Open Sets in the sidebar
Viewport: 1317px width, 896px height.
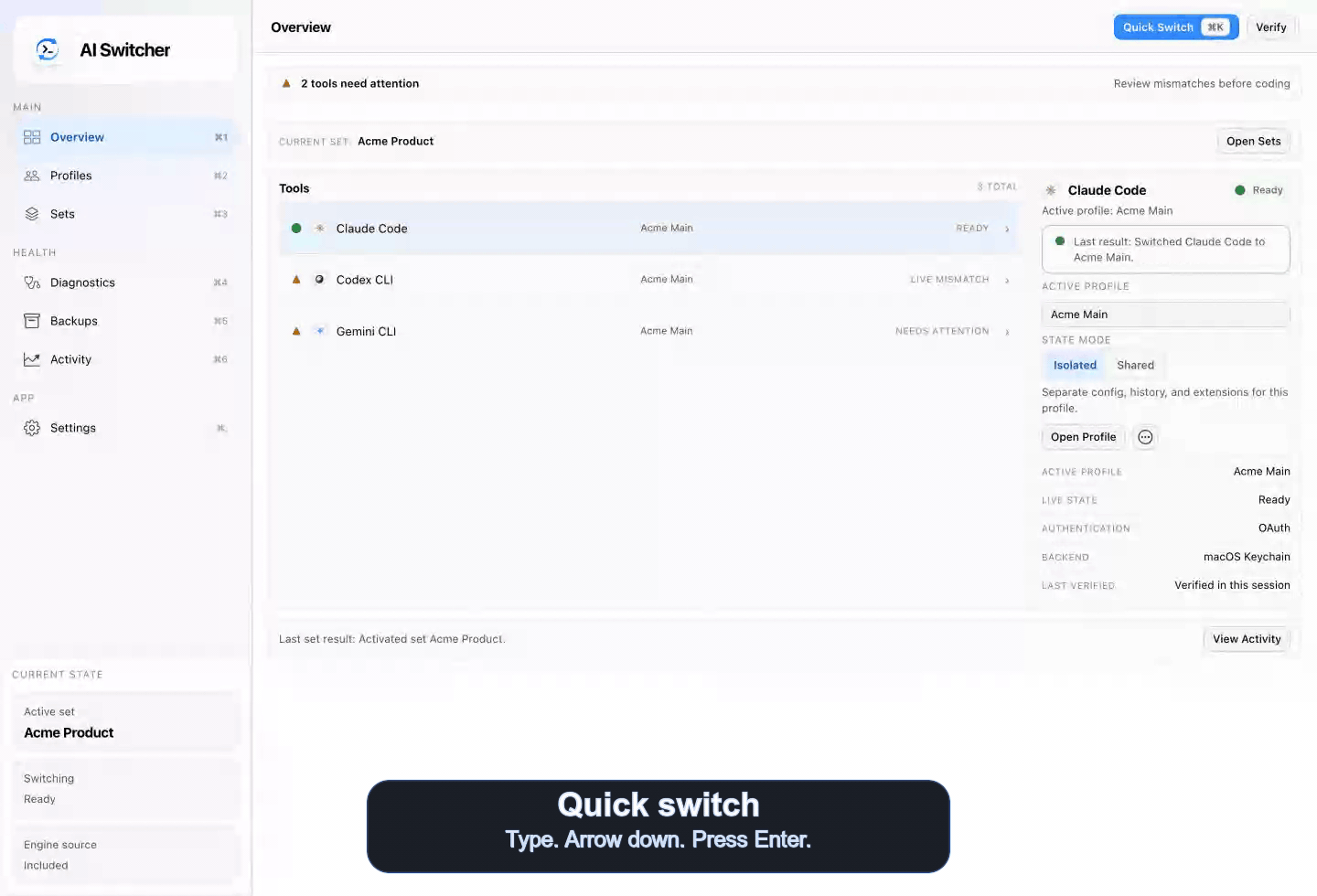pos(125,214)
